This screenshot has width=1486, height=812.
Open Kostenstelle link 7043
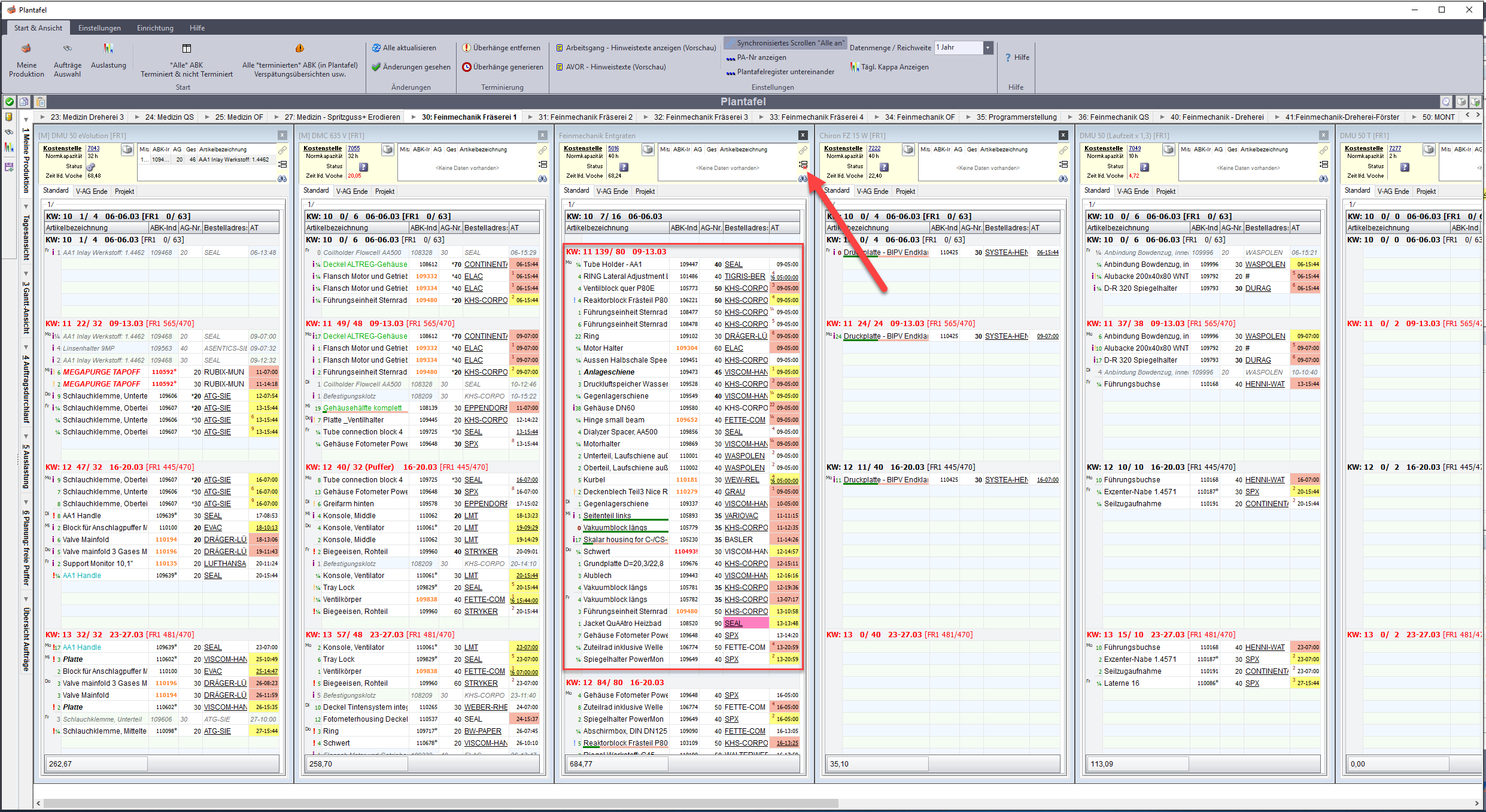[93, 148]
